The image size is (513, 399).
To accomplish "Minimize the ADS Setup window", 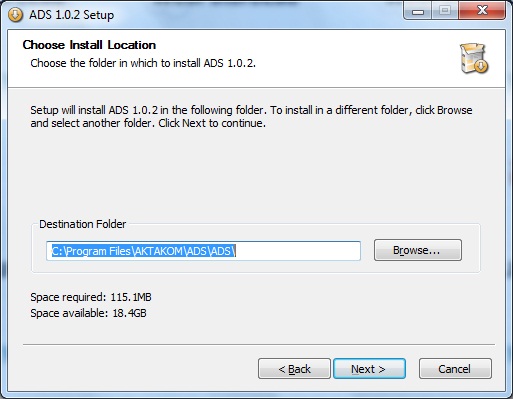I will [418, 11].
